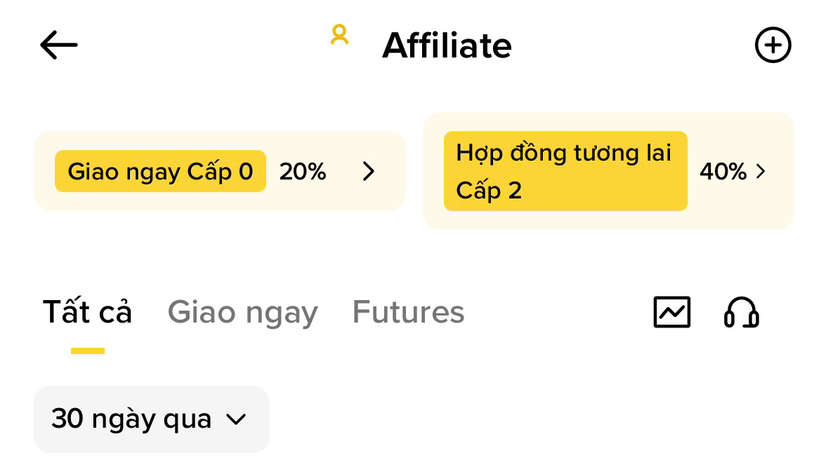Click the plus circle add icon
The width and height of the screenshot is (828, 474).
pos(772,45)
